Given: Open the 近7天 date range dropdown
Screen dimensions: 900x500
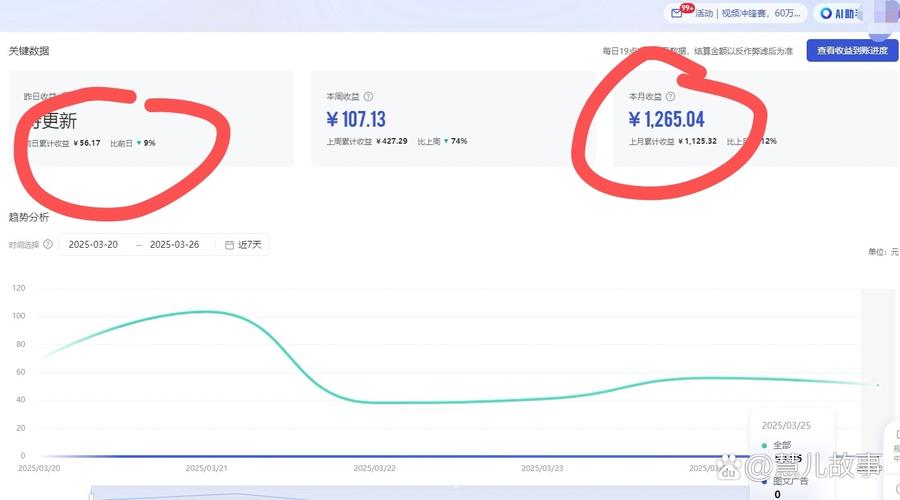Looking at the screenshot, I should [244, 244].
